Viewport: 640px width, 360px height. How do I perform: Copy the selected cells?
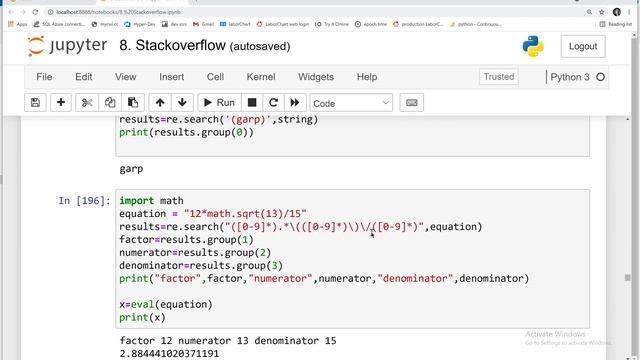pos(110,102)
